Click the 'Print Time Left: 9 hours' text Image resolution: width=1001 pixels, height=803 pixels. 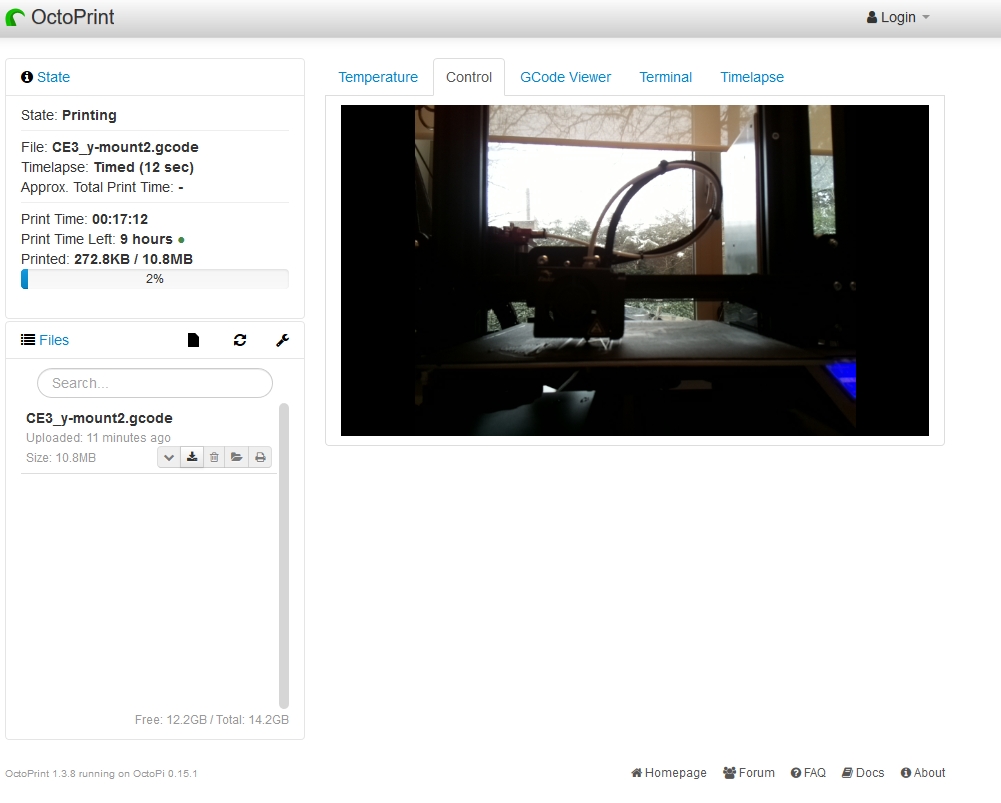[x=96, y=239]
